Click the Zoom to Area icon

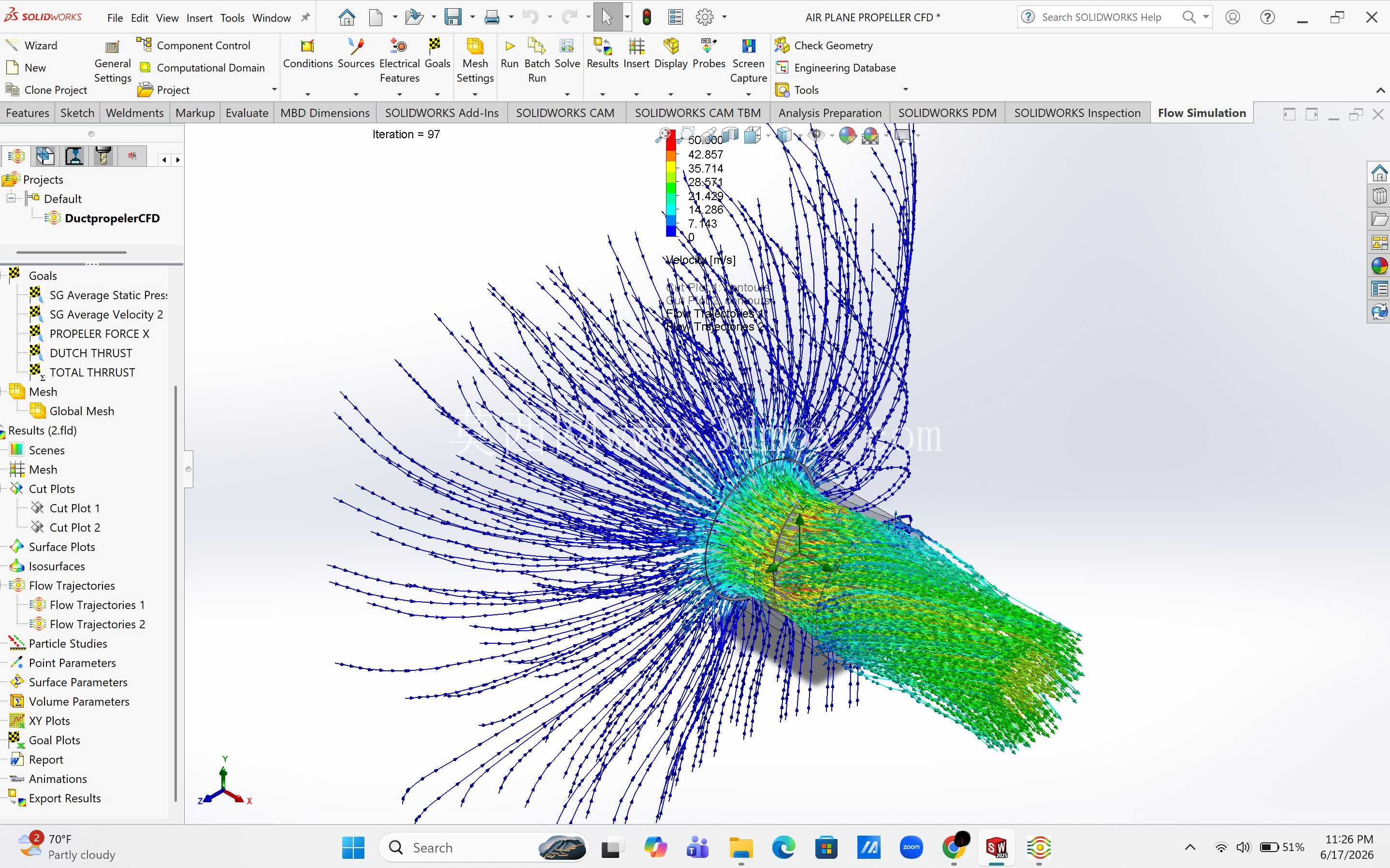coord(686,135)
